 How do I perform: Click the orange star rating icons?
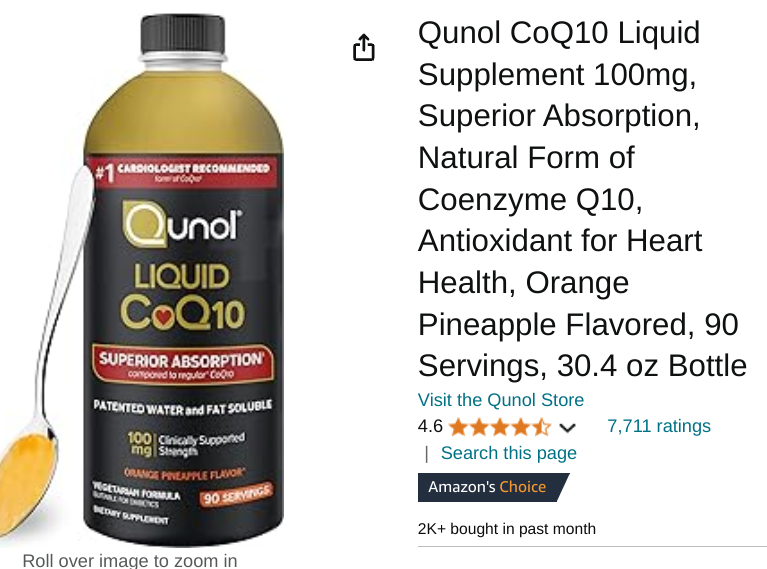500,427
